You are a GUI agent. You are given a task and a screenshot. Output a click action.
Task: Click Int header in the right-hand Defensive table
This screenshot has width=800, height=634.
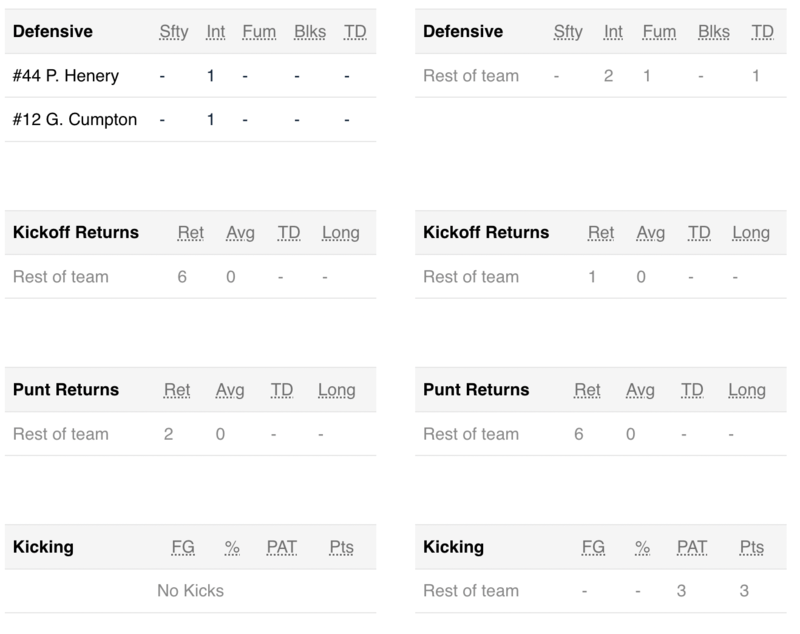pos(613,32)
